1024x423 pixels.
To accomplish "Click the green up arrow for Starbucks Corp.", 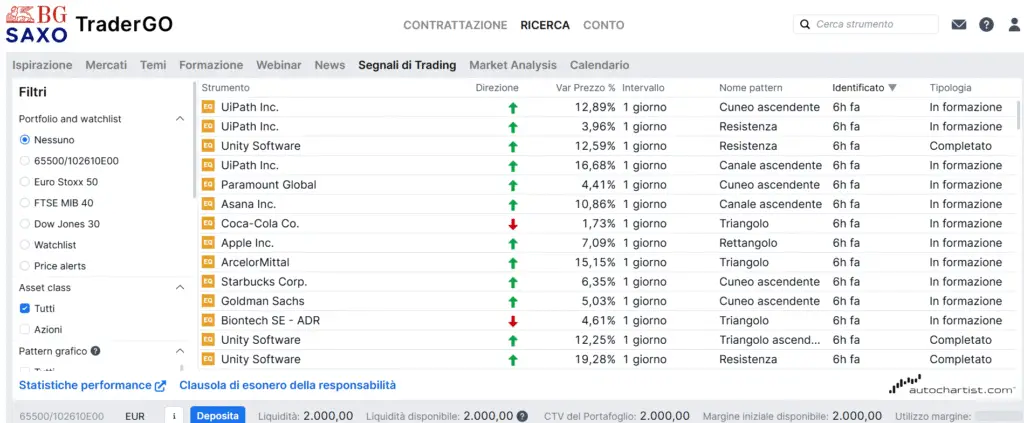I will 513,283.
